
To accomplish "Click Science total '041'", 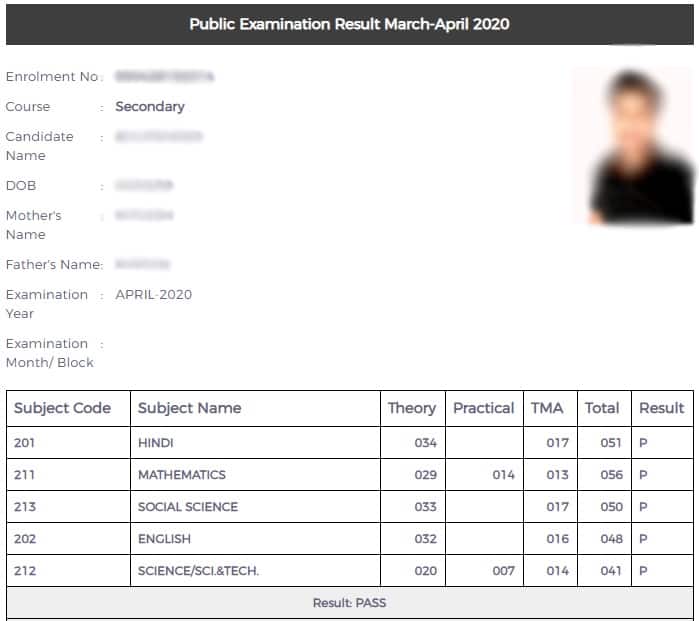I will pyautogui.click(x=611, y=571).
